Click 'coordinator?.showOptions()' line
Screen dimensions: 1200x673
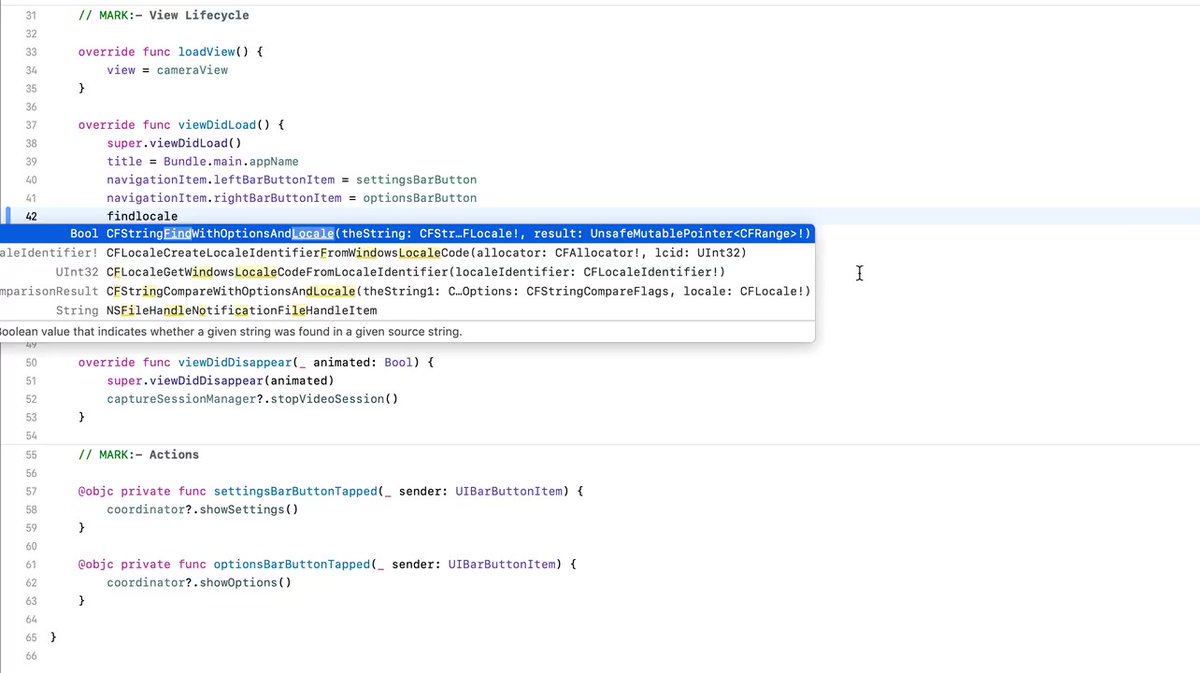pyautogui.click(x=199, y=582)
